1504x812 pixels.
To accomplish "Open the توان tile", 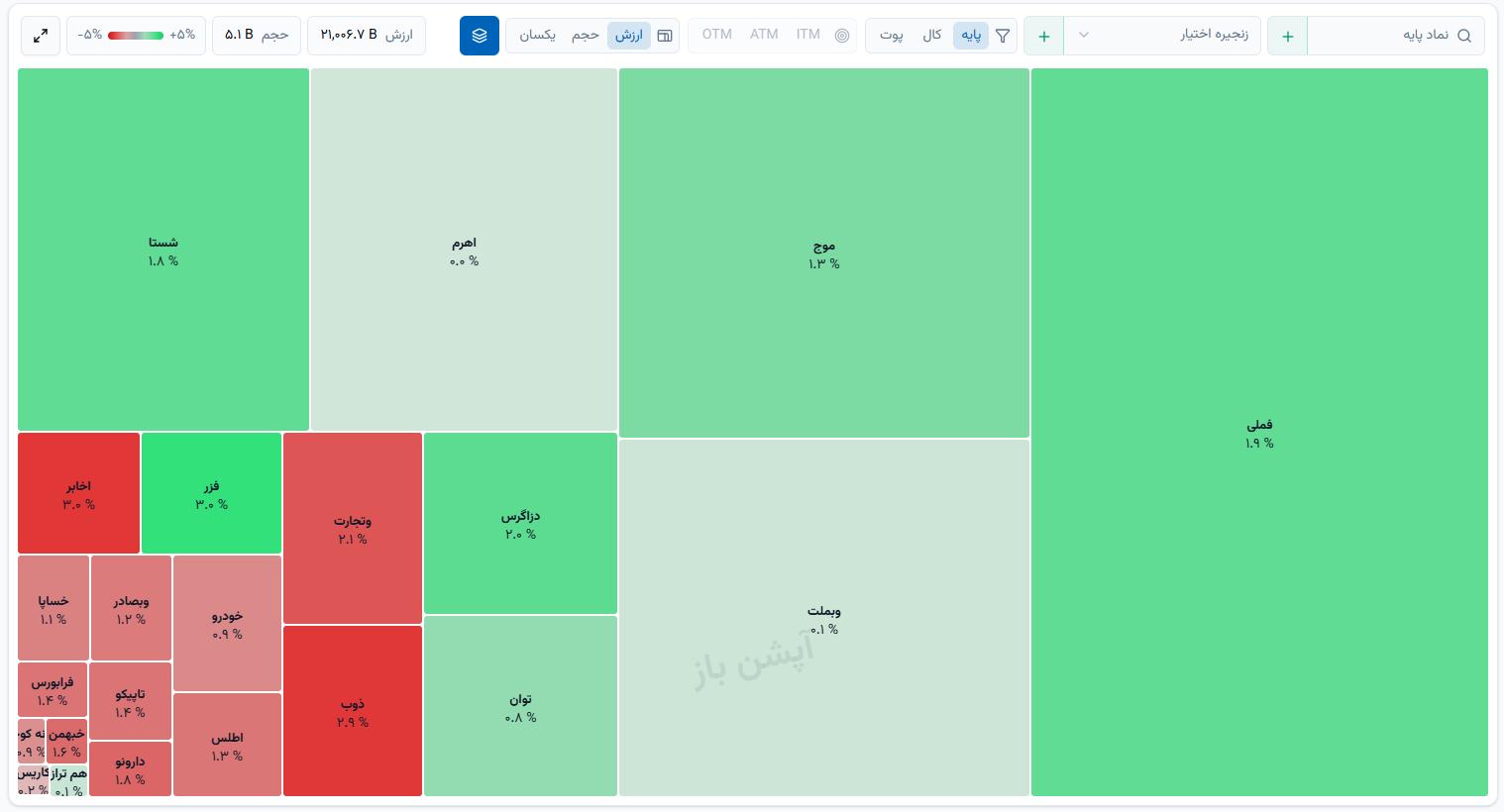I will 520,706.
